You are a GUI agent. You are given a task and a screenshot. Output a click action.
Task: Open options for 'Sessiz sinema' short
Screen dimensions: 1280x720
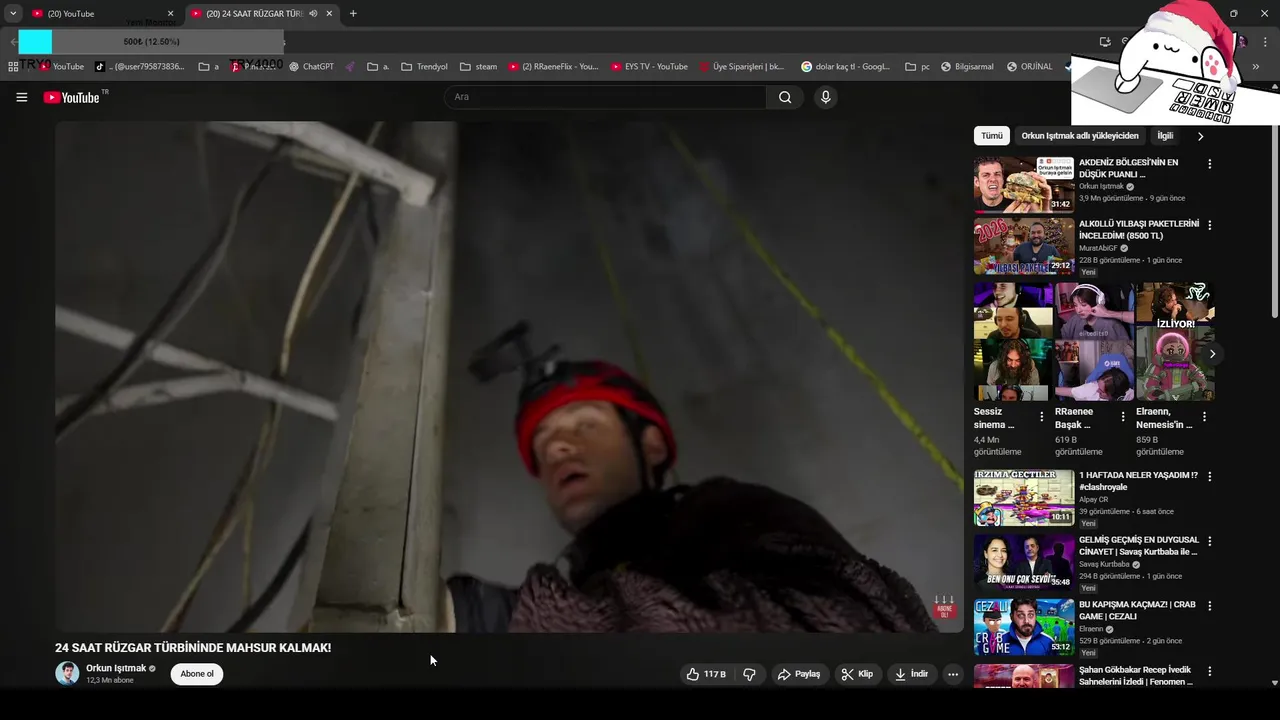1041,417
